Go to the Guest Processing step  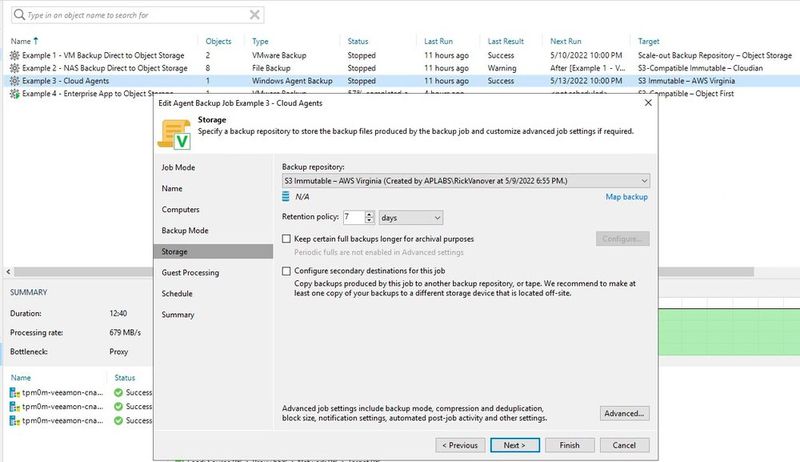click(x=190, y=273)
